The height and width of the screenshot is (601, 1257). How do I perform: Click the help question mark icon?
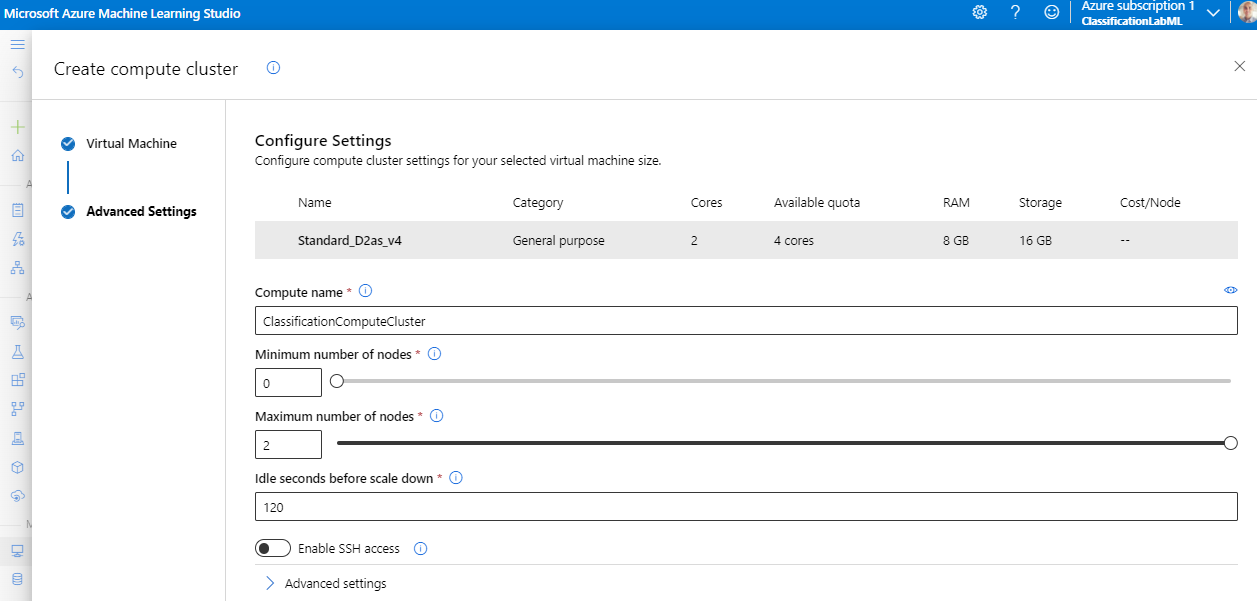(1015, 12)
